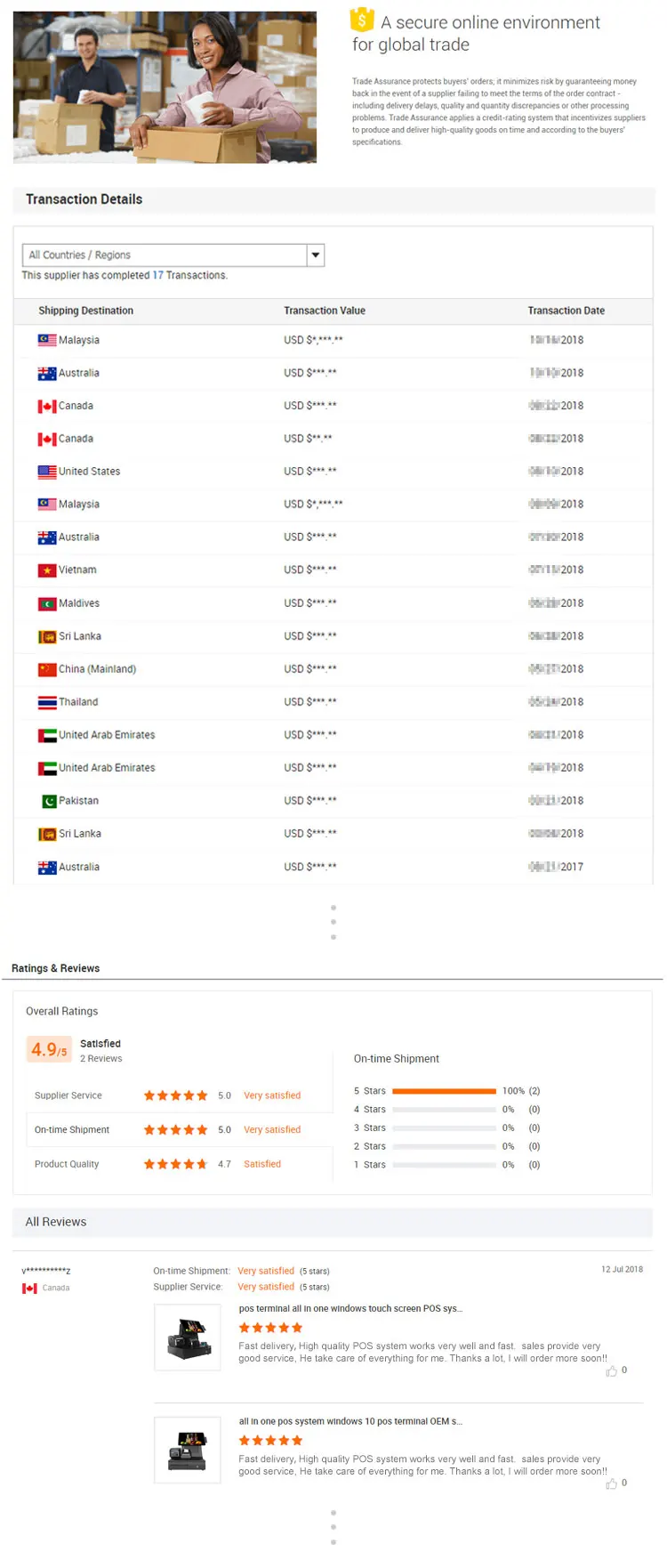Select the United States destination row text

pos(89,472)
